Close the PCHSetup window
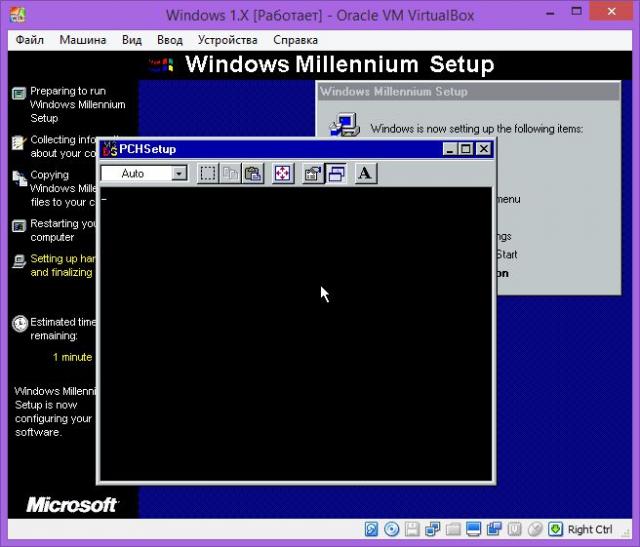640x547 pixels. pos(484,149)
